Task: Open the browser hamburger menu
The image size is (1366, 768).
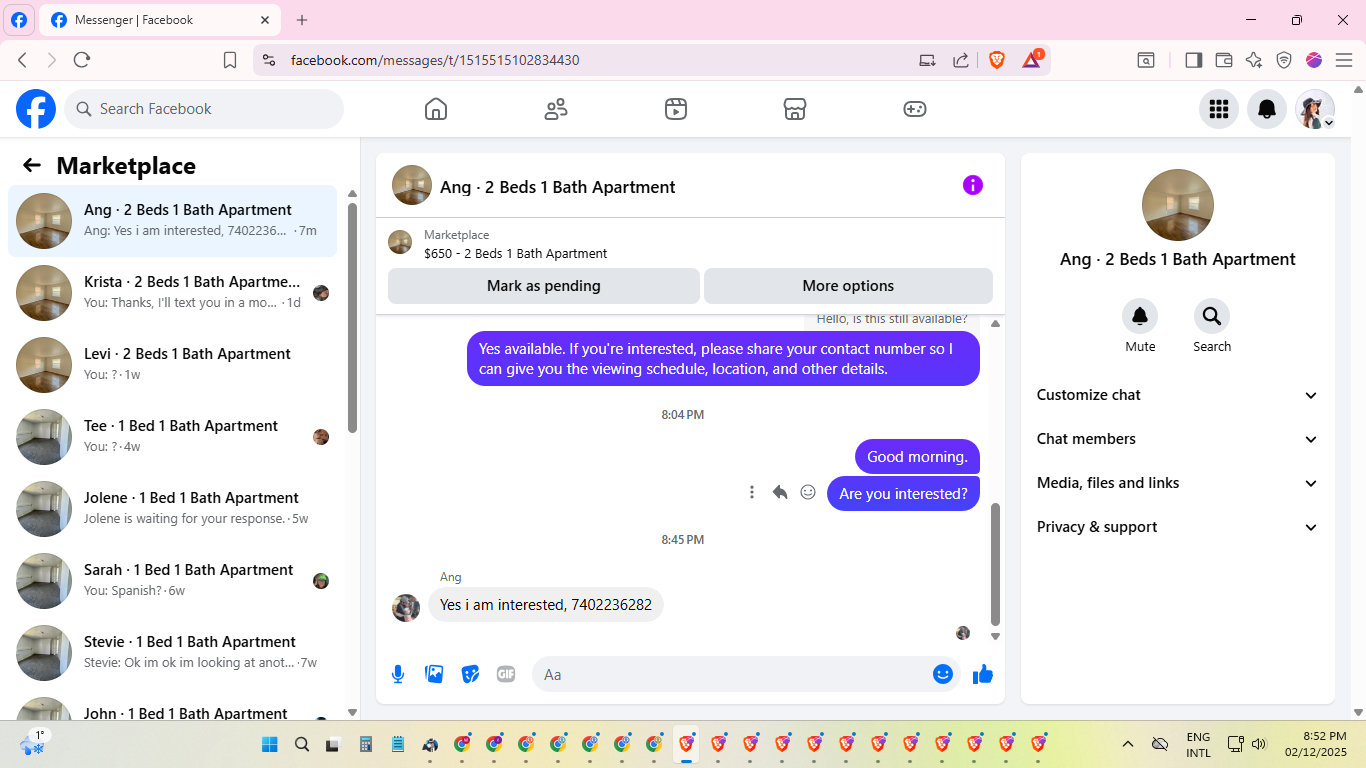Action: tap(1344, 60)
